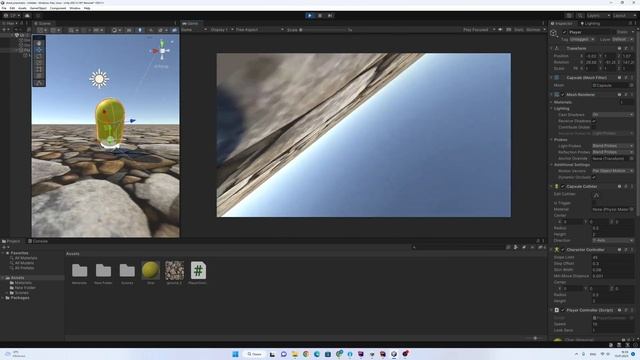
Task: Select the directional light sun icon in Scene
Action: [99, 79]
